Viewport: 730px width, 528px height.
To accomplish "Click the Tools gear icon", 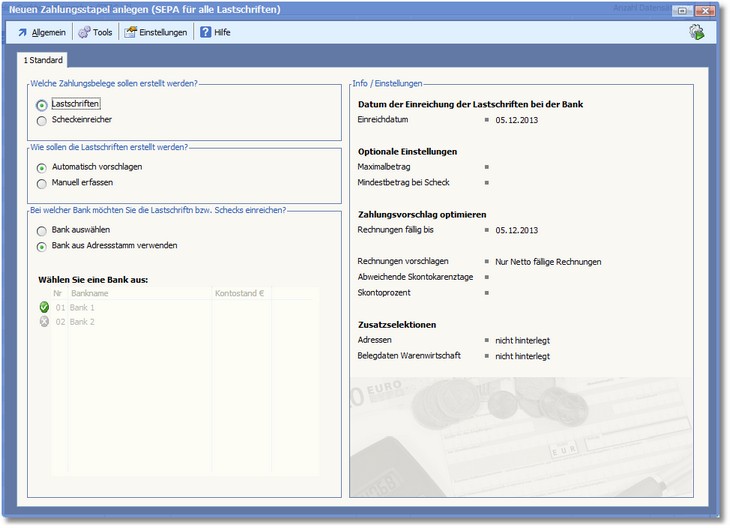I will pyautogui.click(x=84, y=32).
